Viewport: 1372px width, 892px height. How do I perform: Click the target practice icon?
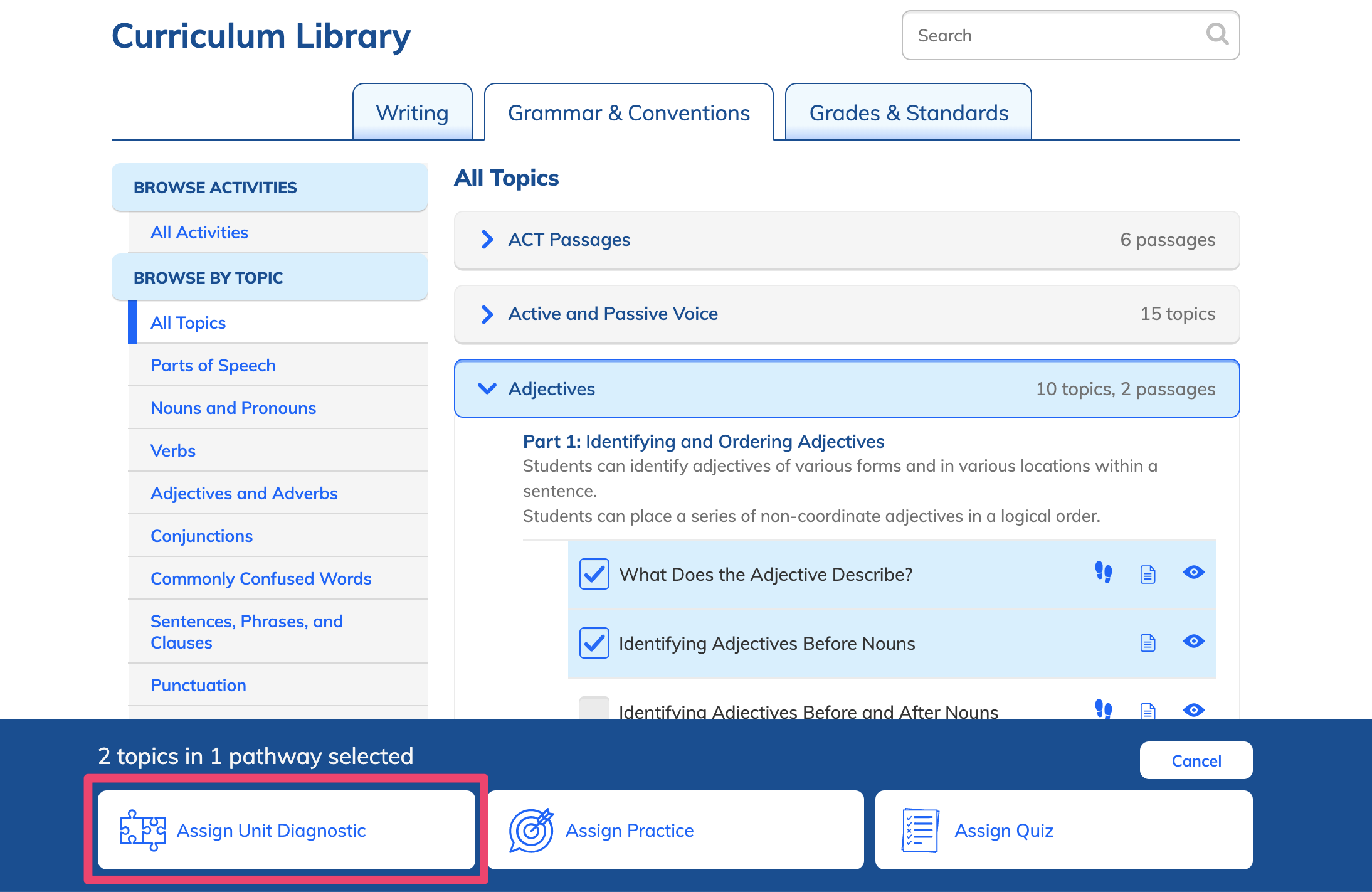coord(531,830)
